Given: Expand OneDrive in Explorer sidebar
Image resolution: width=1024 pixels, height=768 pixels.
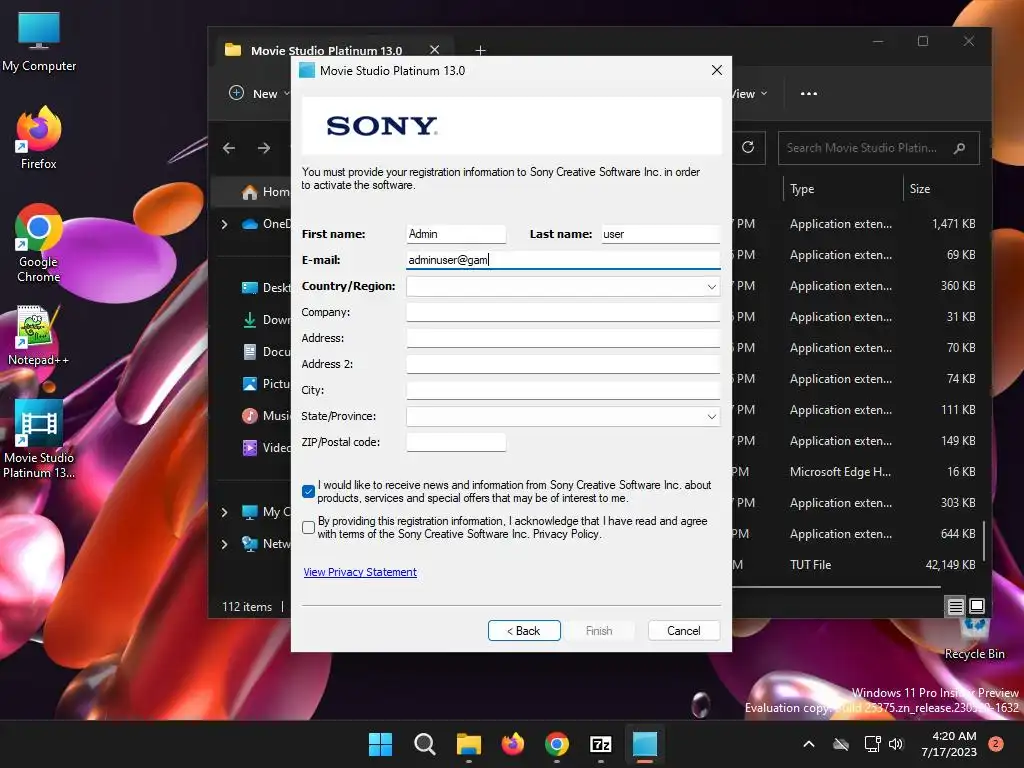Looking at the screenshot, I should 225,224.
